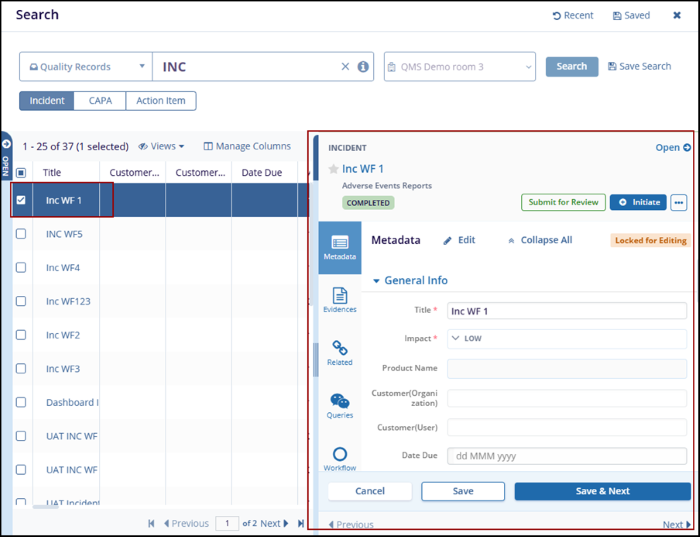This screenshot has width=700, height=537.
Task: Open the Workflow sidebar icon
Action: click(339, 458)
